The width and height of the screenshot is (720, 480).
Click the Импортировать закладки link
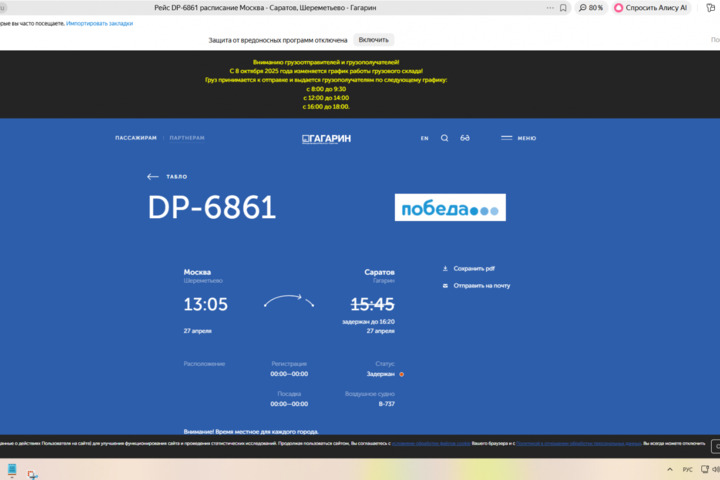(99, 23)
